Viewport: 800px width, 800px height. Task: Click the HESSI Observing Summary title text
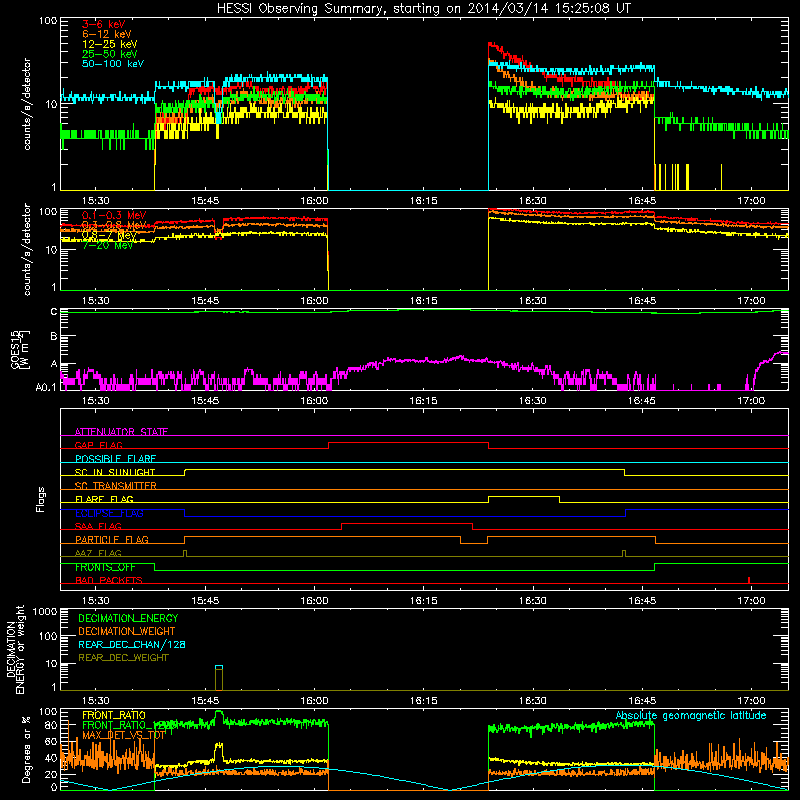(x=423, y=8)
